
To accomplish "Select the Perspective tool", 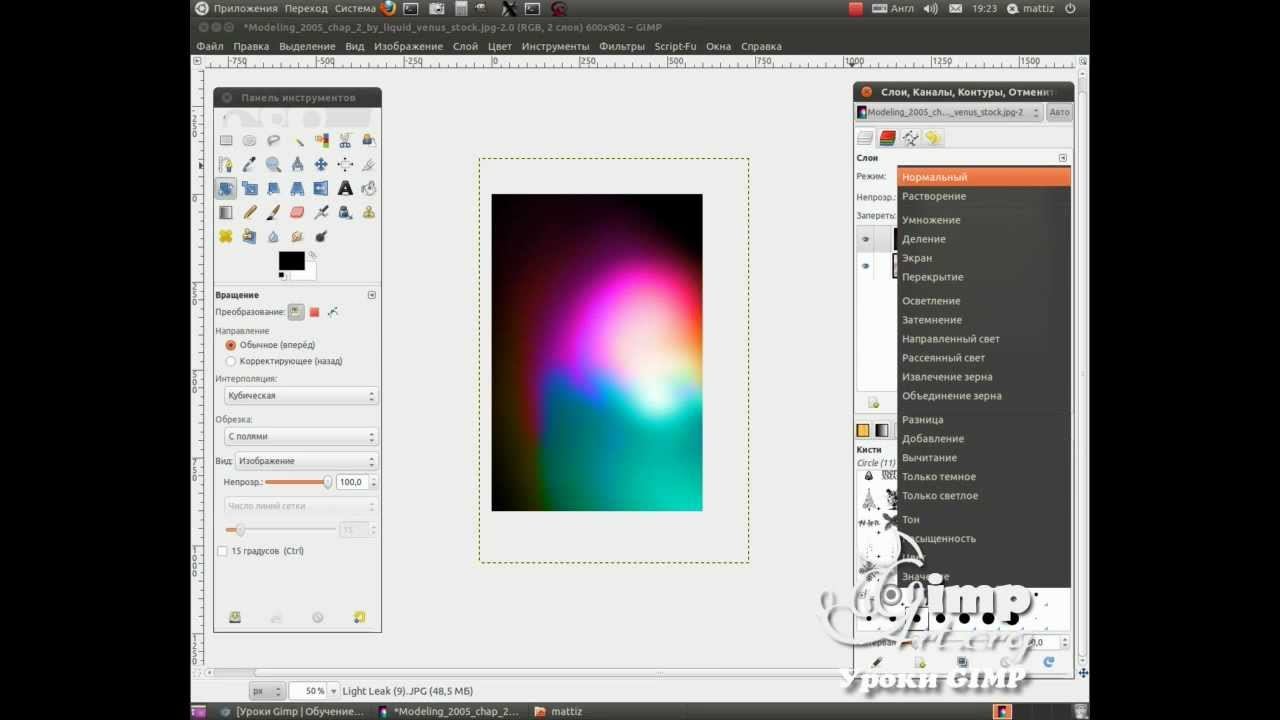I will coord(297,188).
